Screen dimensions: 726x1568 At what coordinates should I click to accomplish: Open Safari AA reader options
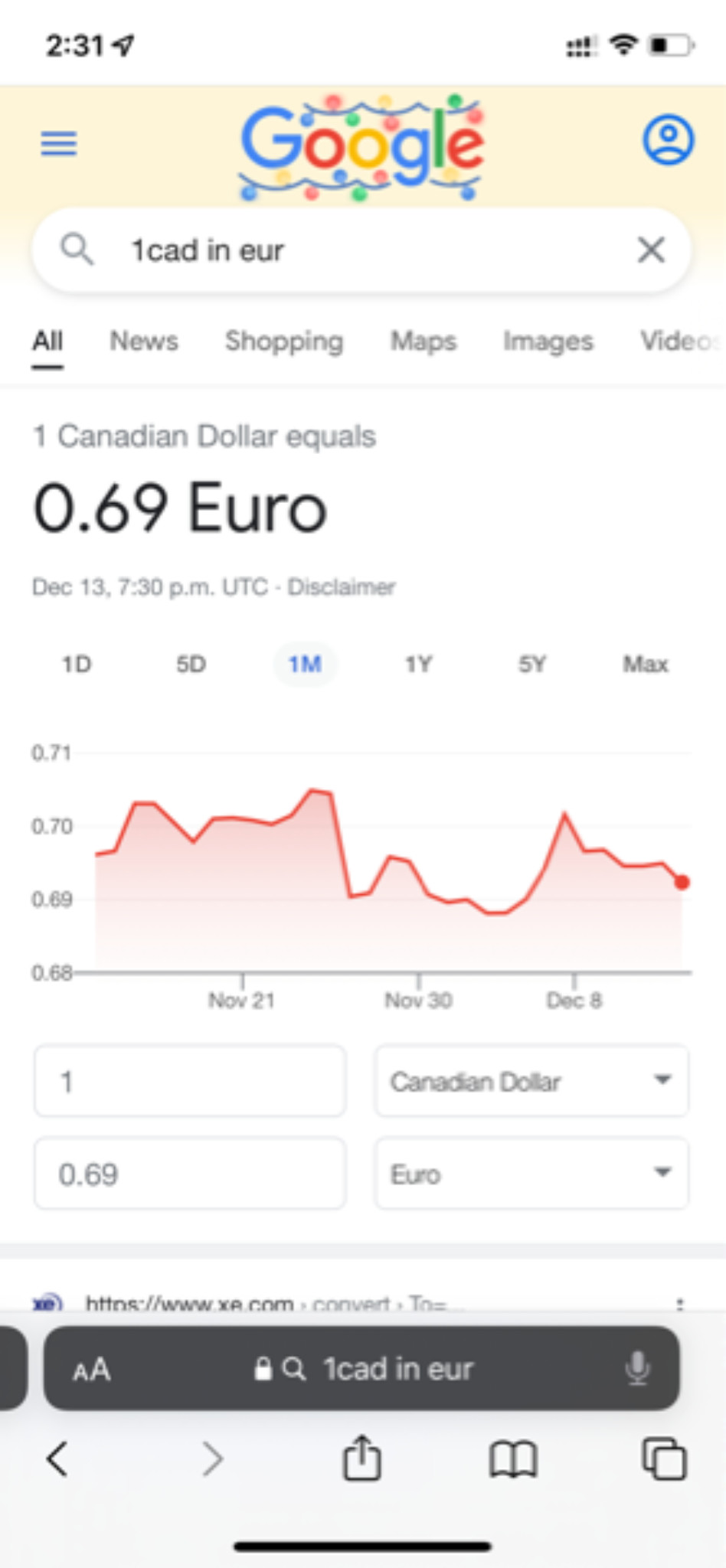point(92,1370)
